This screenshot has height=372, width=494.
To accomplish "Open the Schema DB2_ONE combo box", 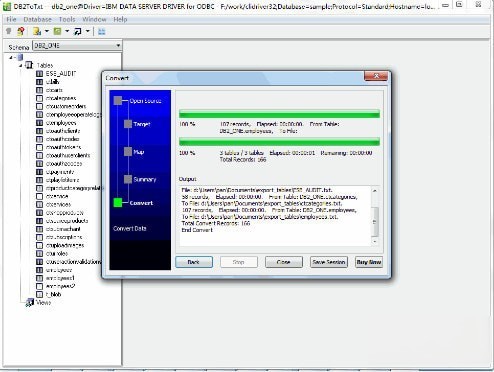I will (77, 45).
